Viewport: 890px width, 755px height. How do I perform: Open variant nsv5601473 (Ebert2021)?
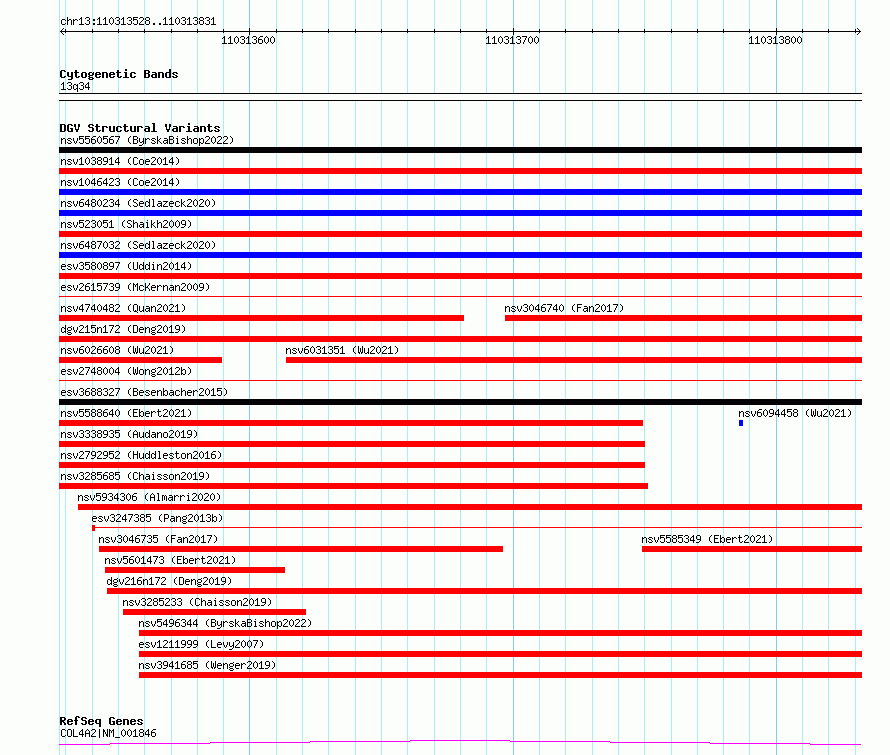click(x=170, y=560)
